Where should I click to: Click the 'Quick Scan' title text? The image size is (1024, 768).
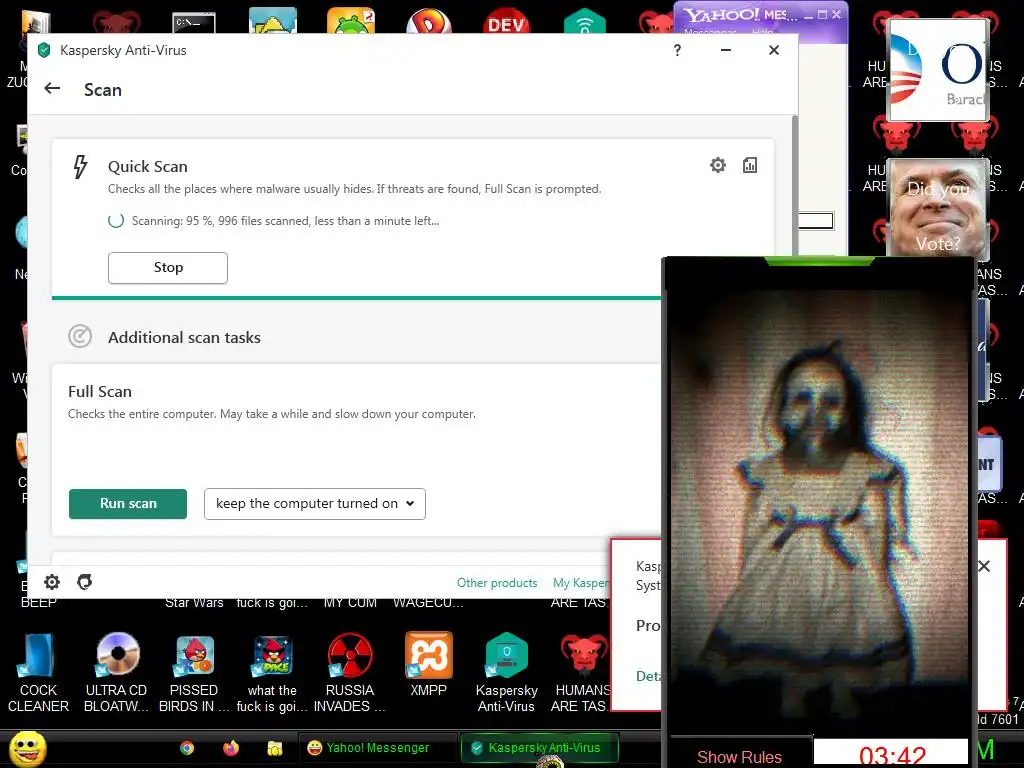[x=148, y=167]
